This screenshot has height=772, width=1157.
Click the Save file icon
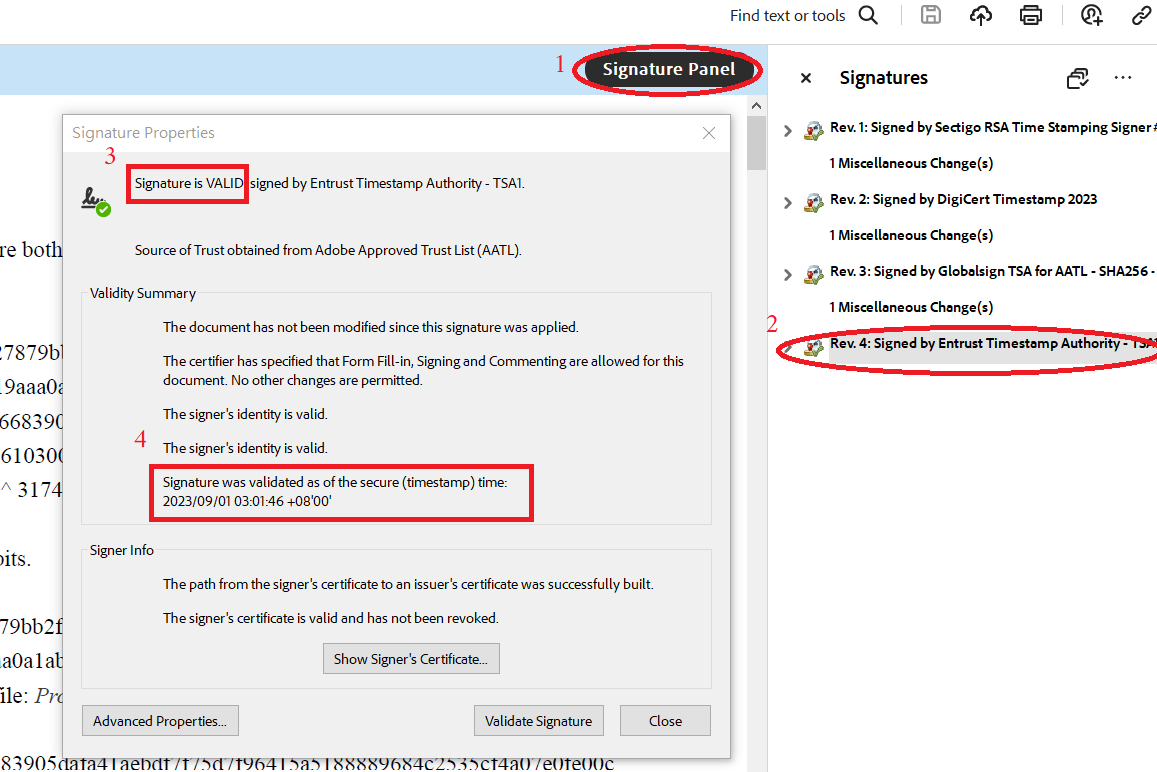[930, 15]
